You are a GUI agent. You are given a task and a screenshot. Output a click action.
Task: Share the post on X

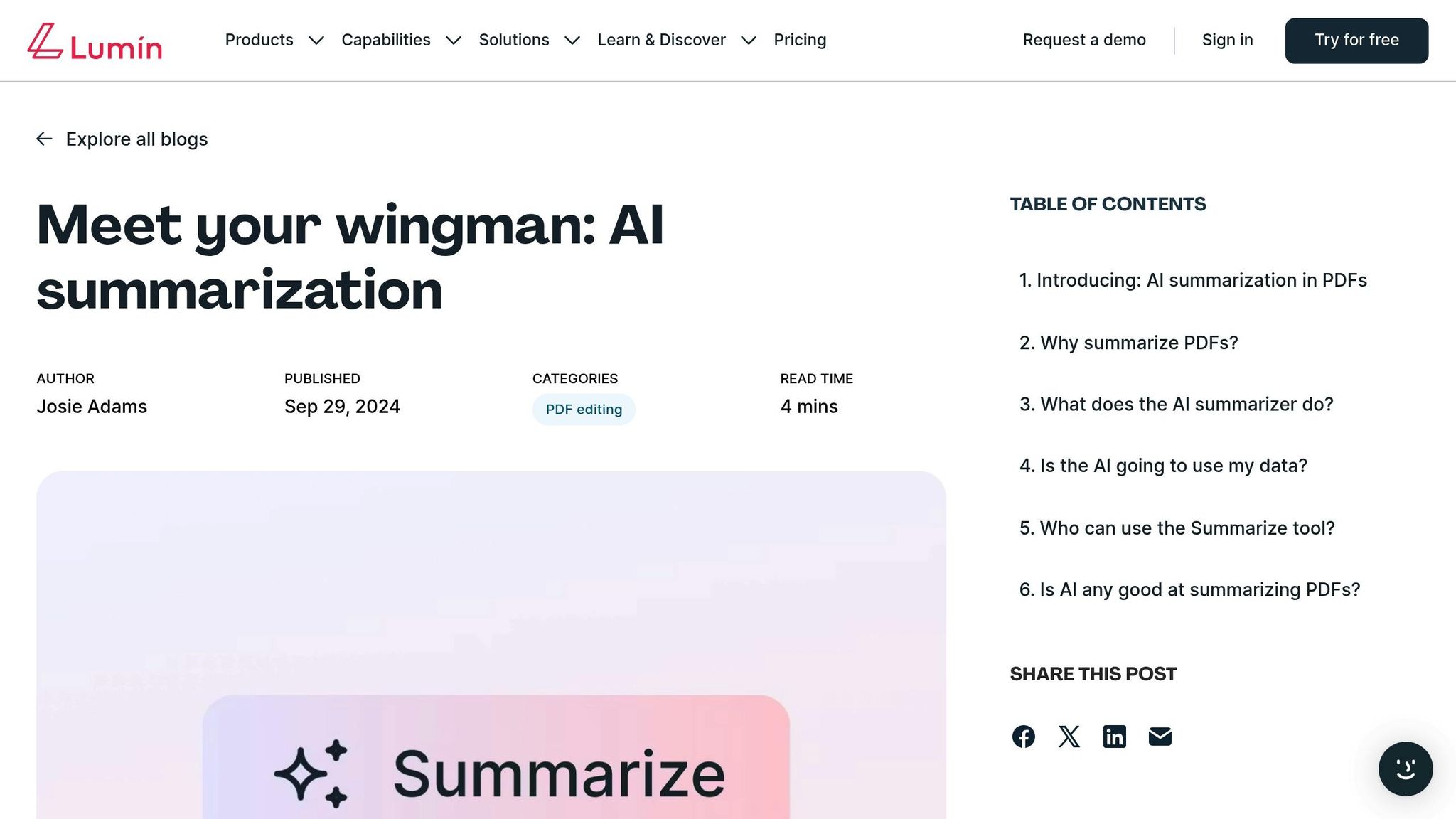click(x=1069, y=737)
